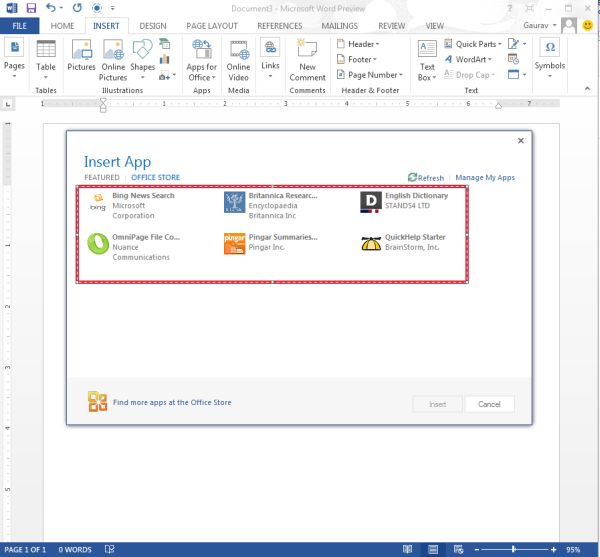The width and height of the screenshot is (600, 557).
Task: Click the Undo arrow icon
Action: (x=51, y=7)
